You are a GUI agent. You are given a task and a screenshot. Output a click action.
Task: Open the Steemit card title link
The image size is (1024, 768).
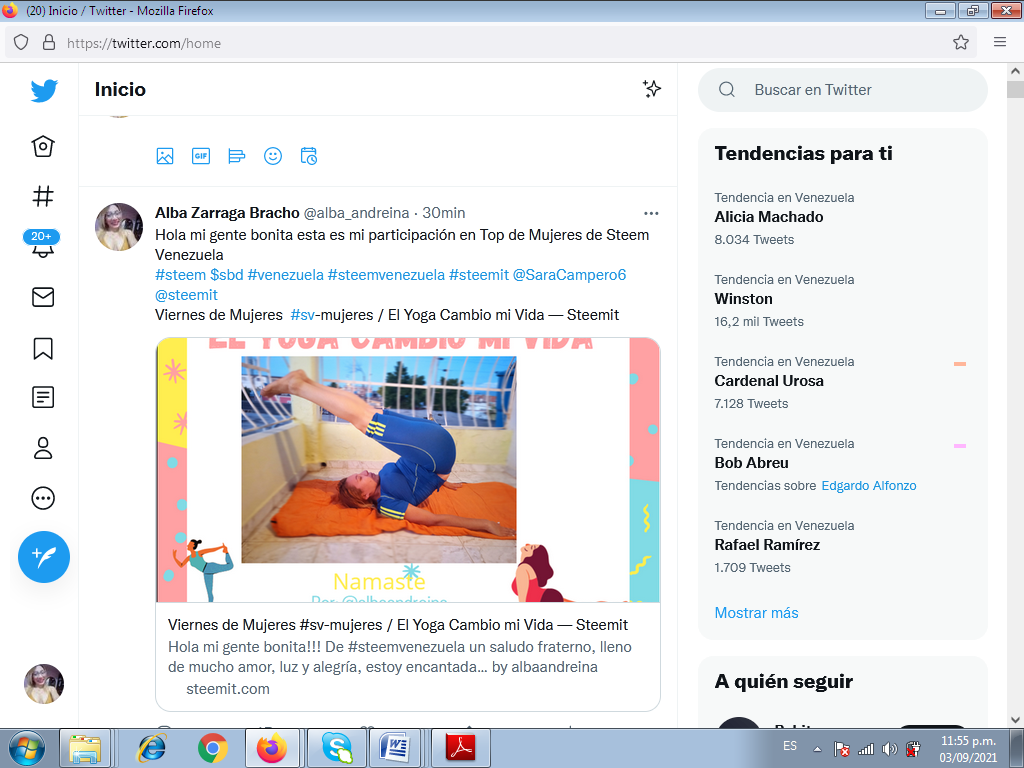click(398, 625)
